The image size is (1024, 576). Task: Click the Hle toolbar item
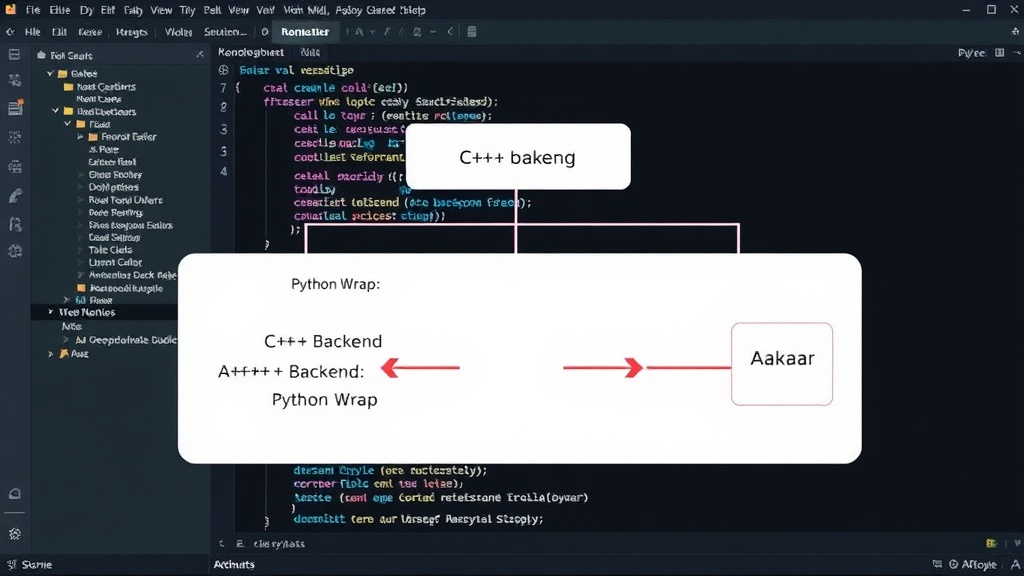pos(32,32)
